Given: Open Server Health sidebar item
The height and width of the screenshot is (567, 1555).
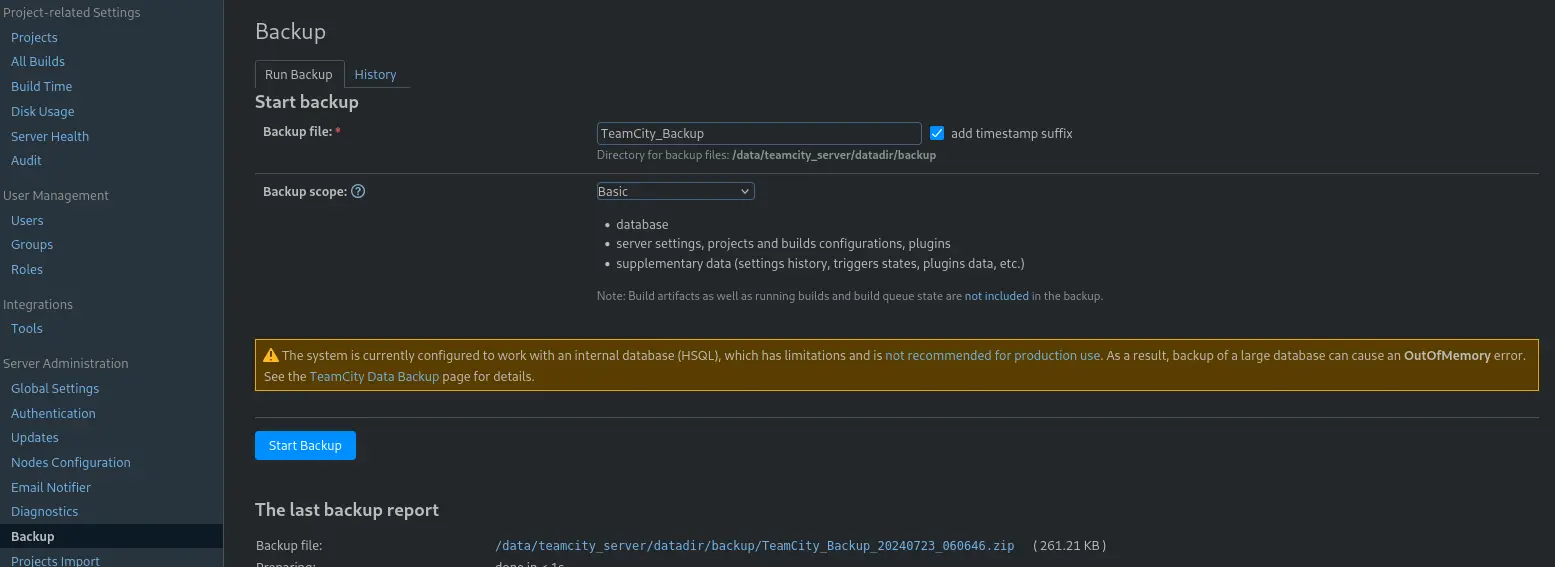Looking at the screenshot, I should click(x=50, y=136).
